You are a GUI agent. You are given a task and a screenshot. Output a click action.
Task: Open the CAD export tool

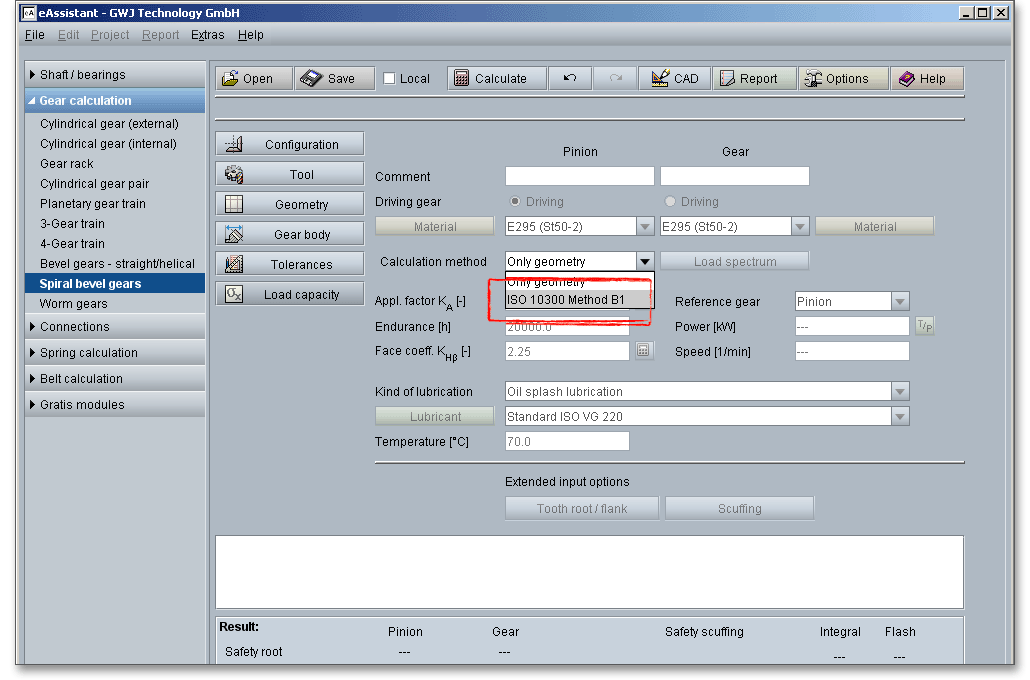pos(660,79)
